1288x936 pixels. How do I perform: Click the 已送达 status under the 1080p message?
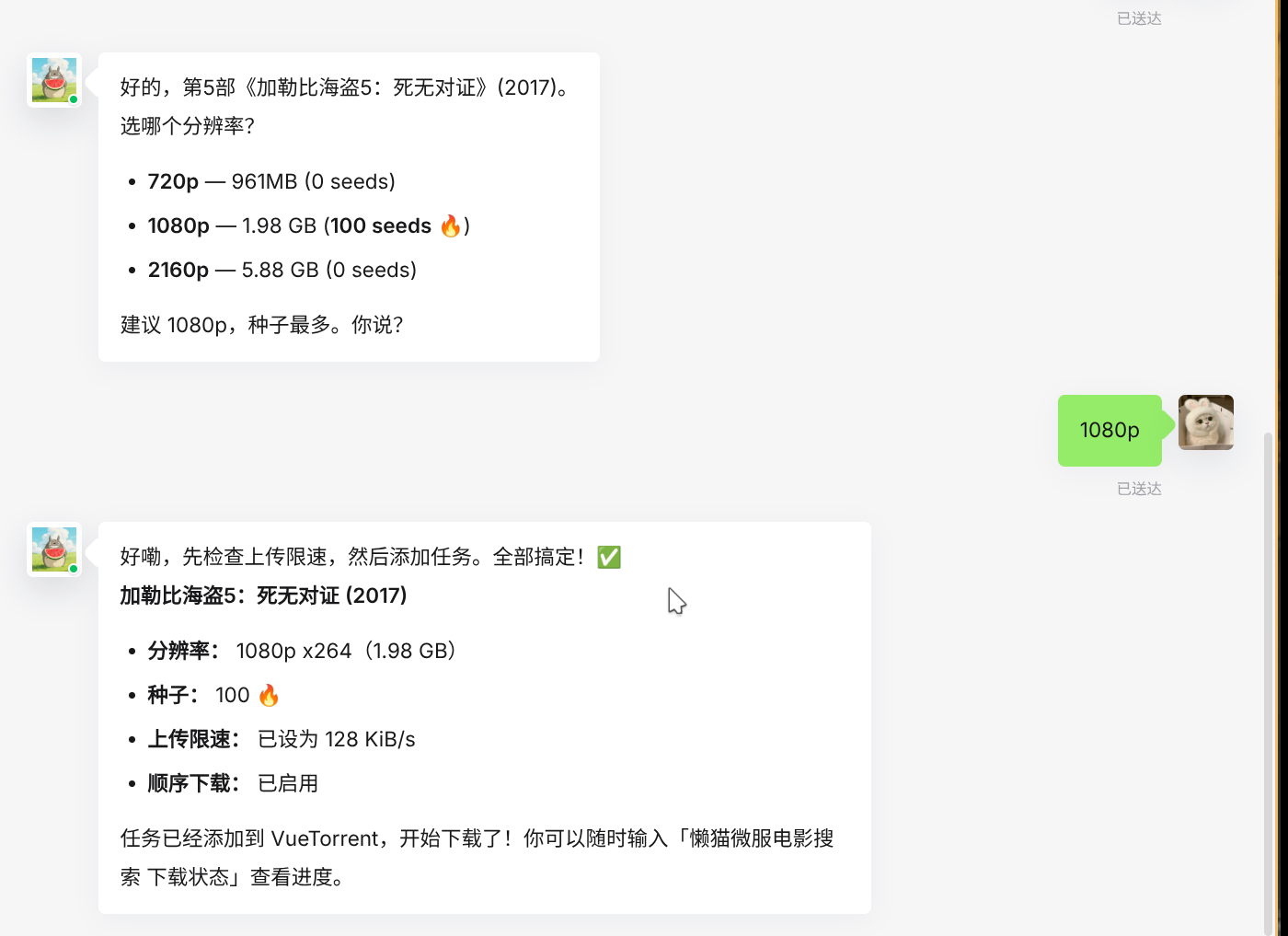(1139, 489)
